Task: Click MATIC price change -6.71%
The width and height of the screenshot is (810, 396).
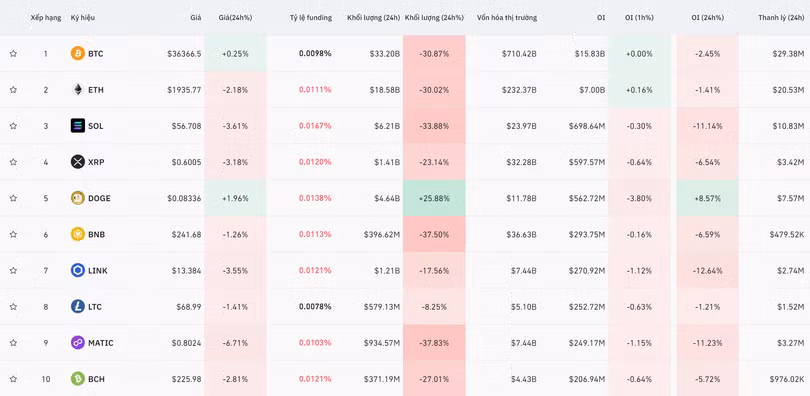Action: point(235,343)
